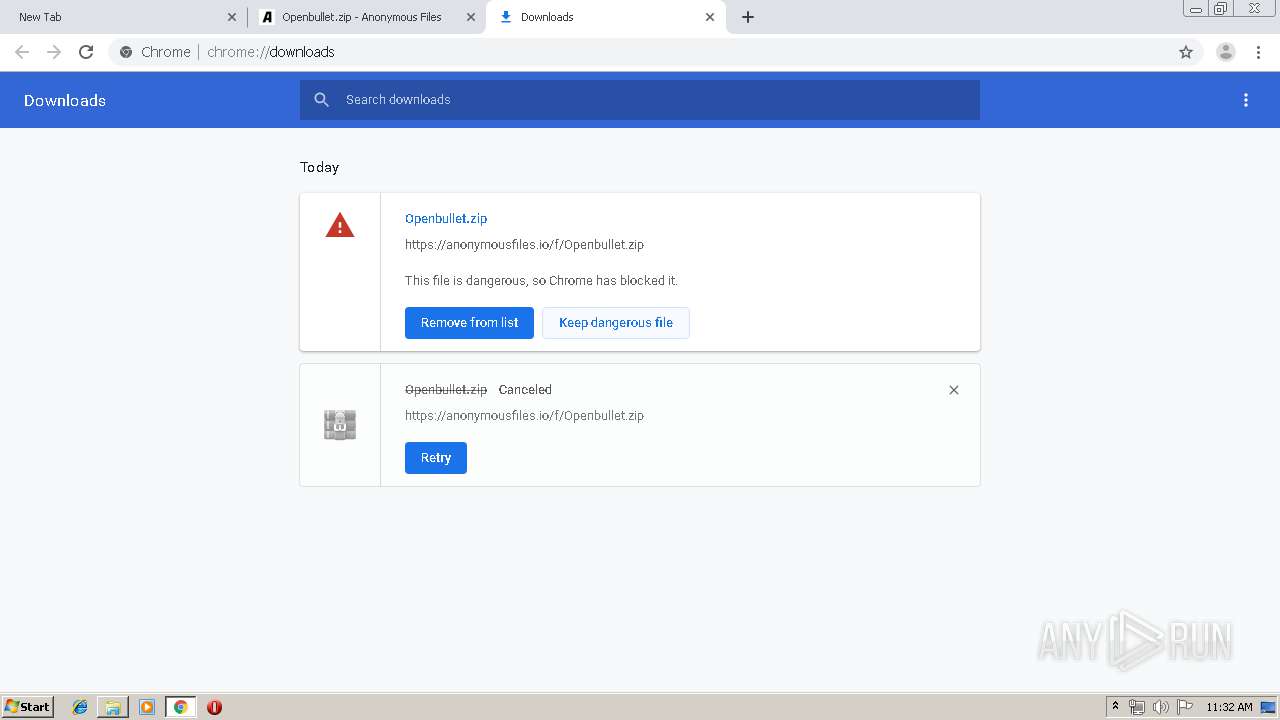Select the Downloads tab
This screenshot has width=1280, height=720.
tap(606, 17)
